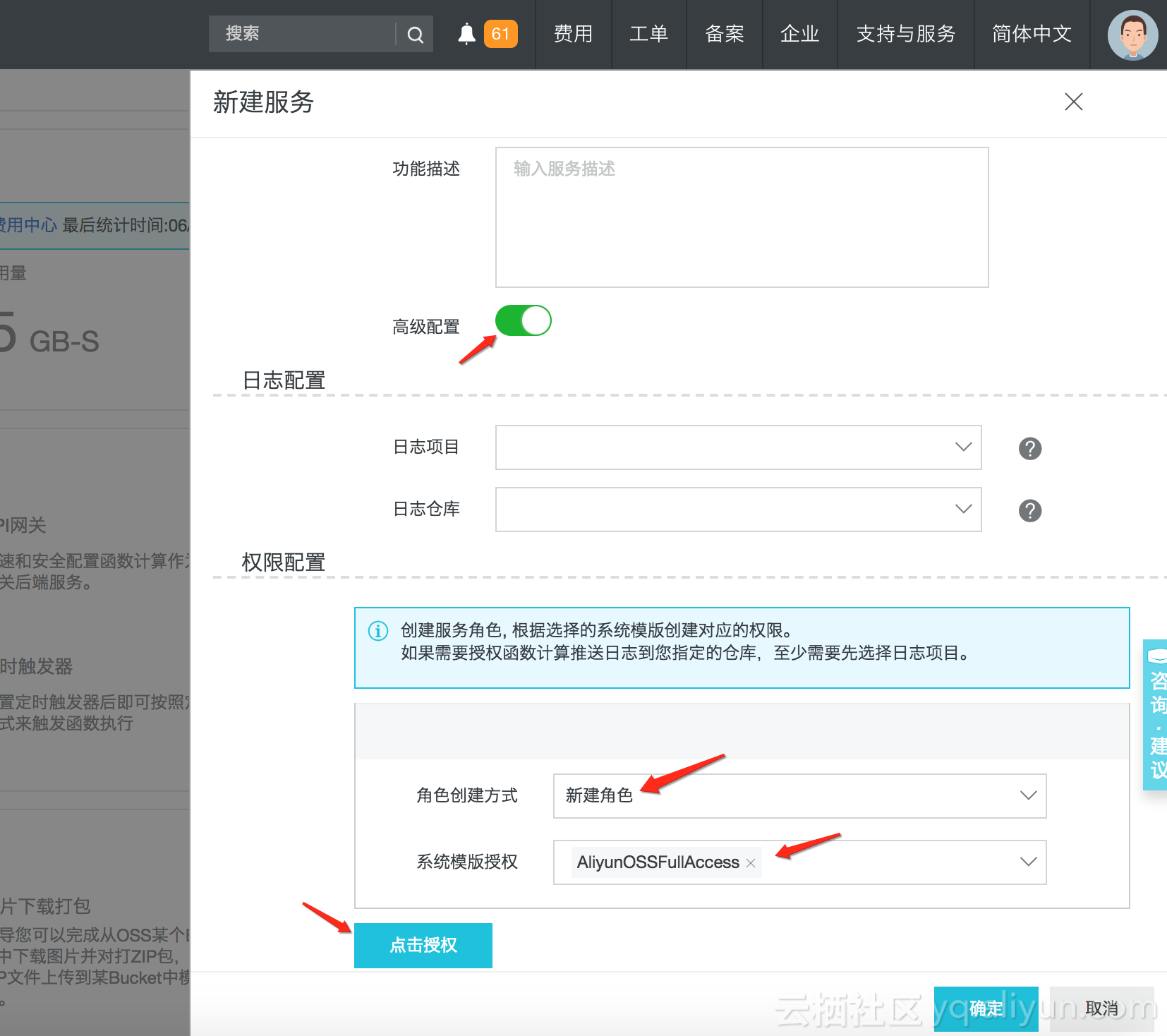Expand the 日志项目 dropdown

[x=738, y=447]
